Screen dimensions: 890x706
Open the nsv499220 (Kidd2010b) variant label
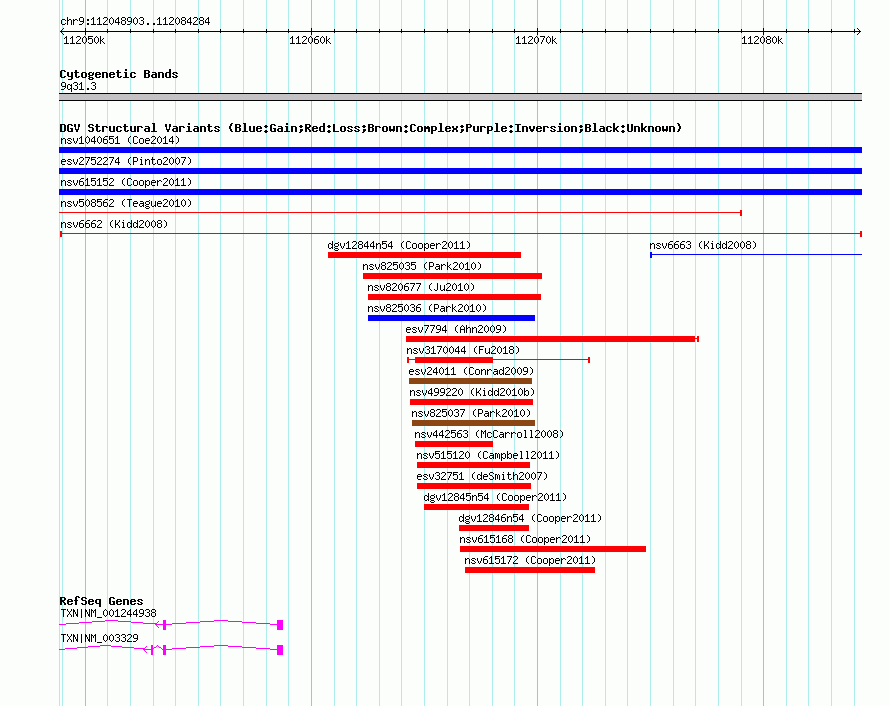[472, 392]
